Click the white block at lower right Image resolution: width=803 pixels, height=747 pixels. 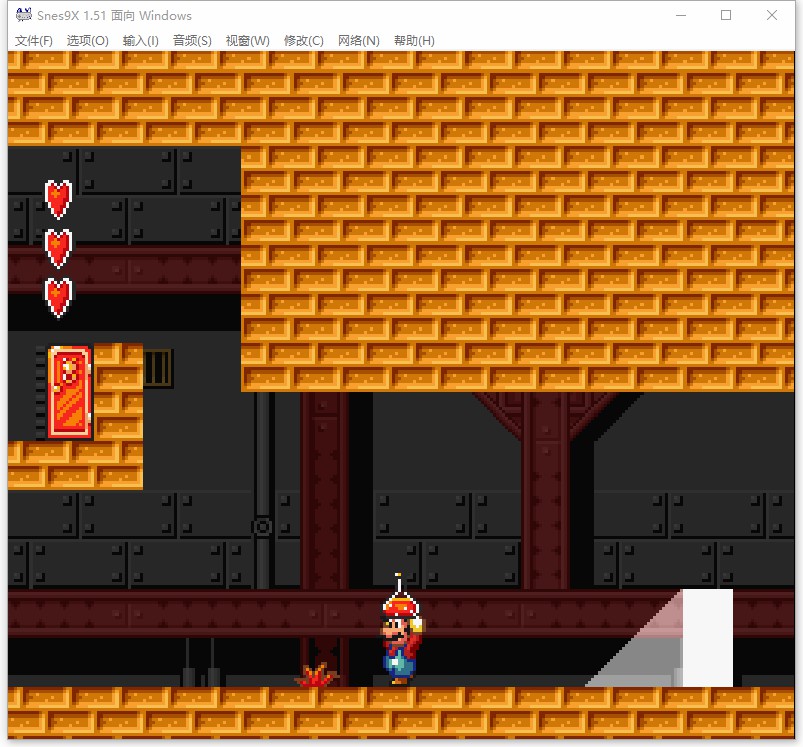click(708, 637)
